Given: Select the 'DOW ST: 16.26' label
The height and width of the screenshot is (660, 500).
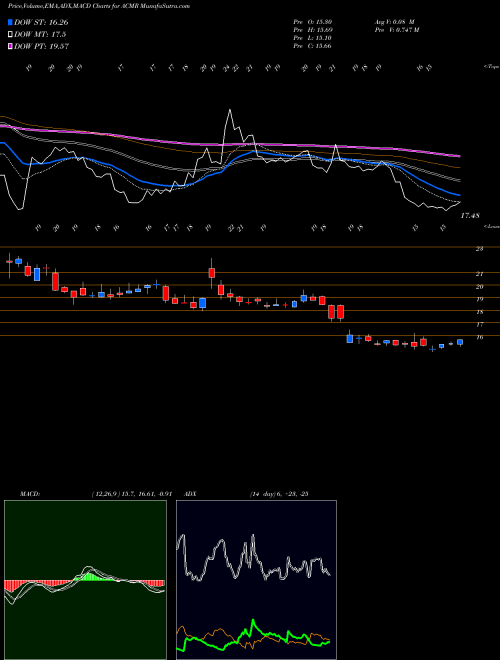Looking at the screenshot, I should point(41,22).
